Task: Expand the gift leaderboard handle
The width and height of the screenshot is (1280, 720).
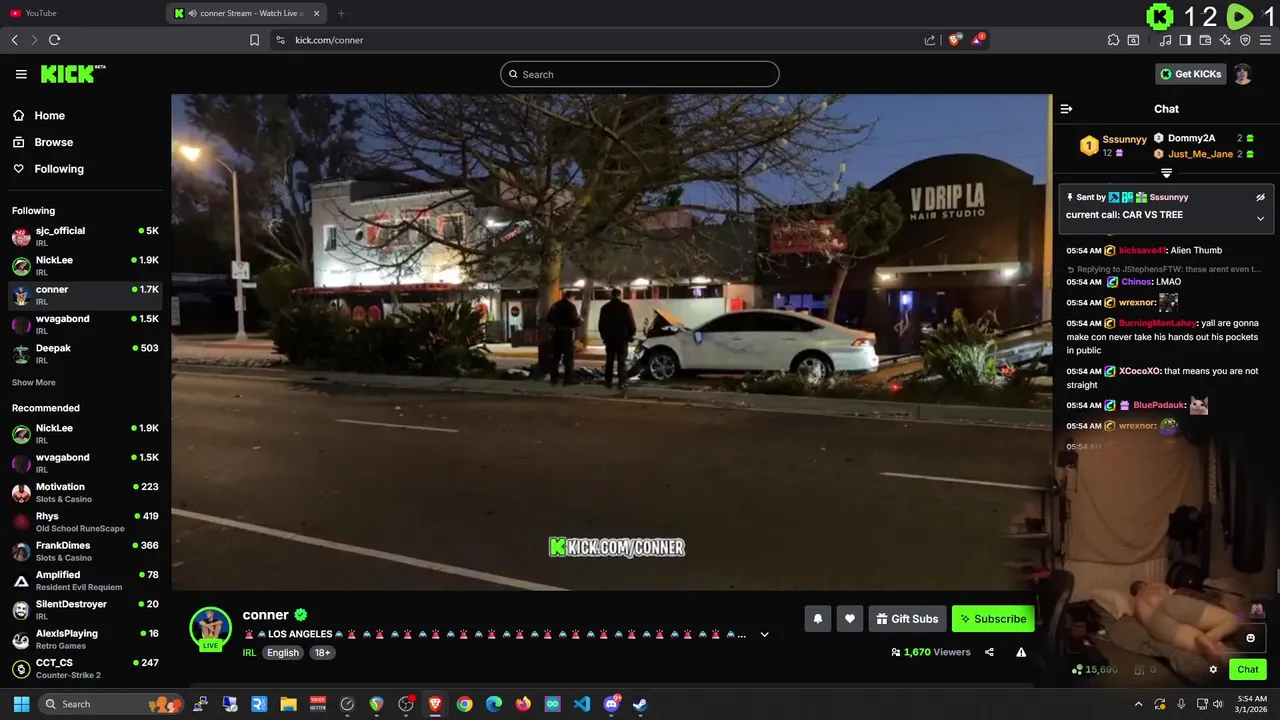Action: 1166,174
